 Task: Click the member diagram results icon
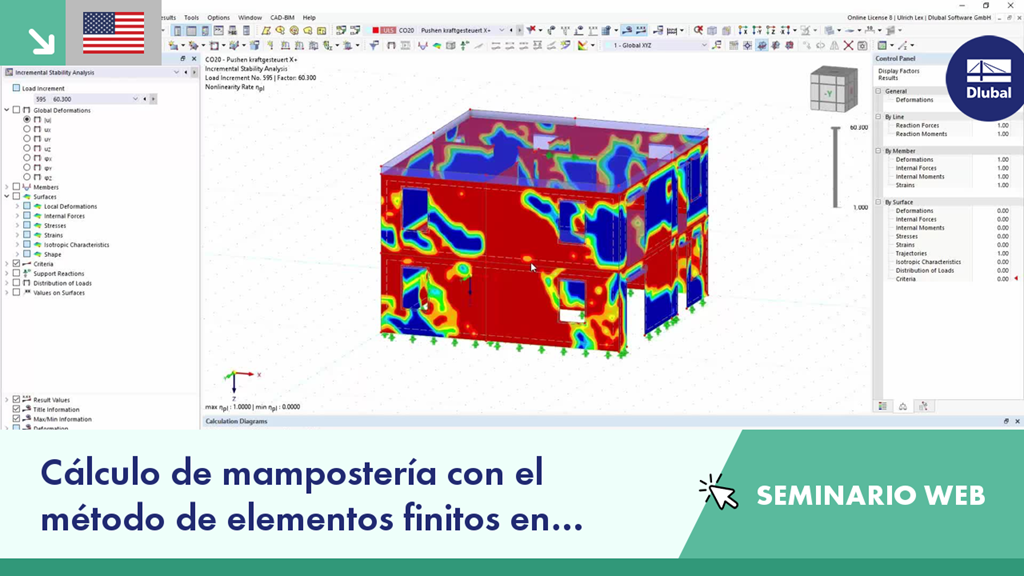422,45
